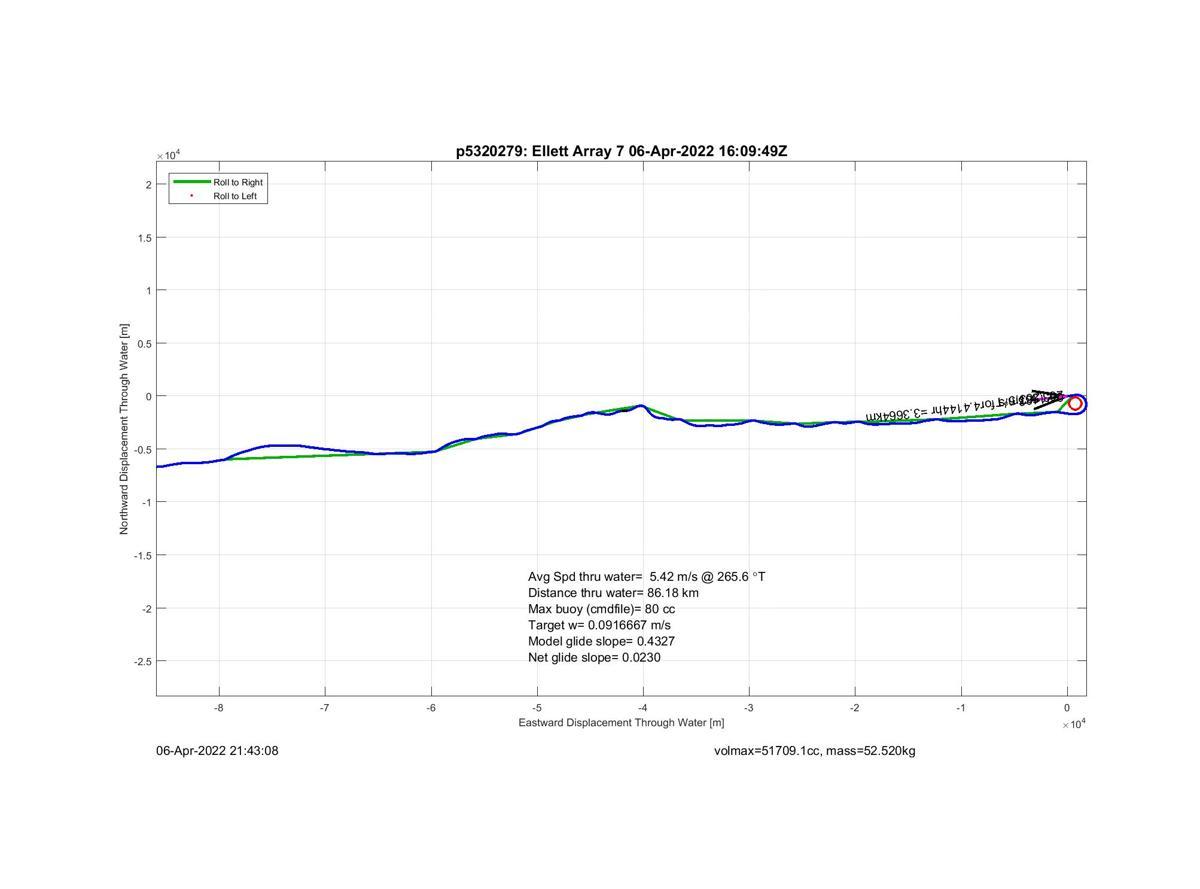Screen dimensions: 1200x889
Task: Click the green line sample in legend
Action: 191,182
